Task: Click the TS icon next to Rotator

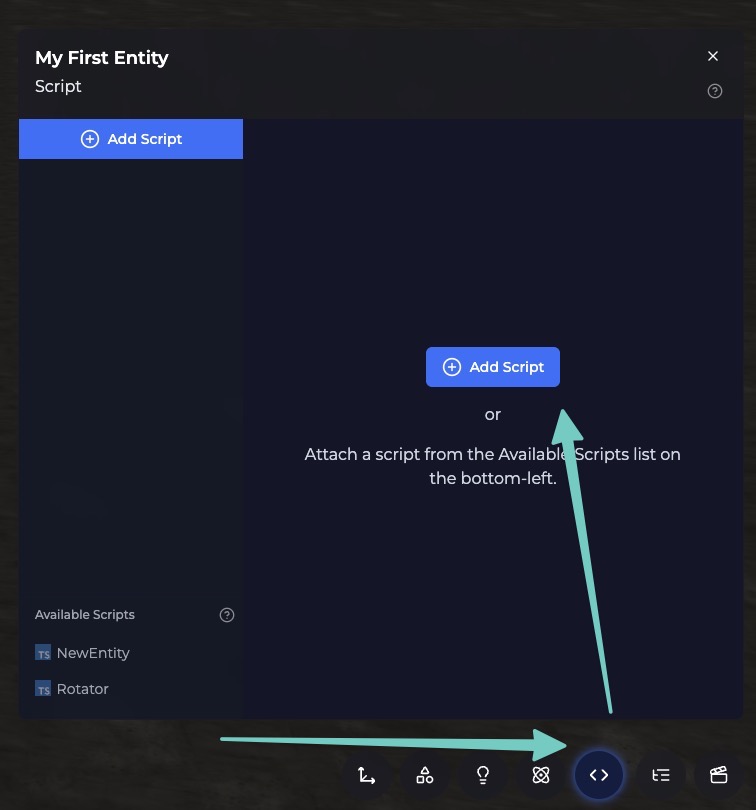Action: click(x=43, y=689)
